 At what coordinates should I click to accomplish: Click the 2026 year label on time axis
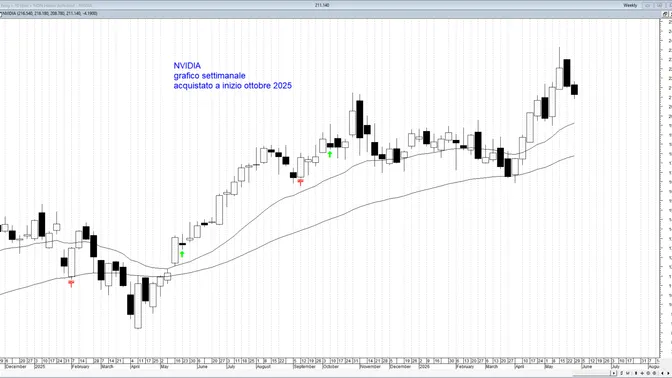pyautogui.click(x=424, y=367)
